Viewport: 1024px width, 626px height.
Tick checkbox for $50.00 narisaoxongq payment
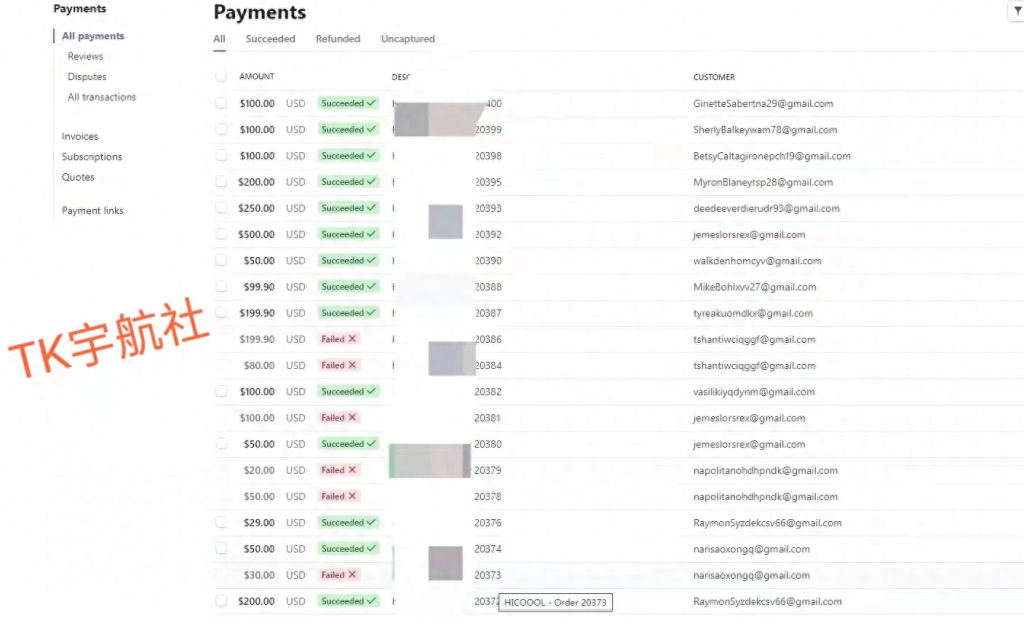[x=221, y=548]
